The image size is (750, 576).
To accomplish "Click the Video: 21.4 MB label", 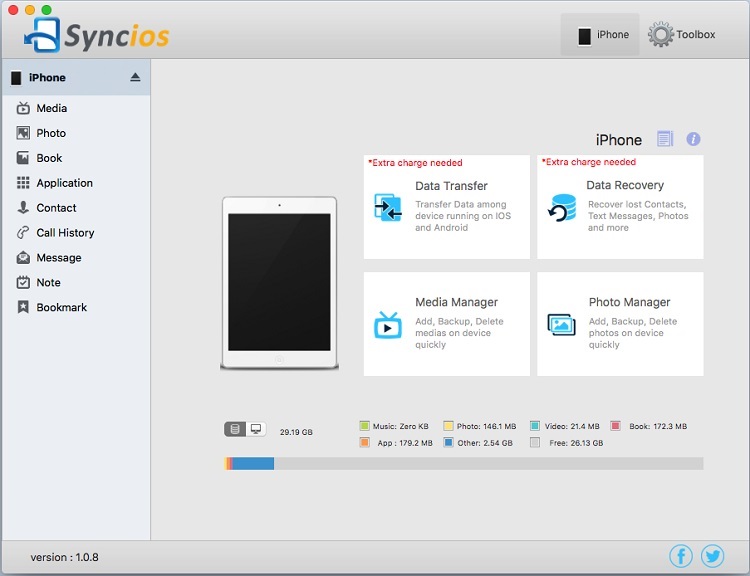I will pos(572,426).
